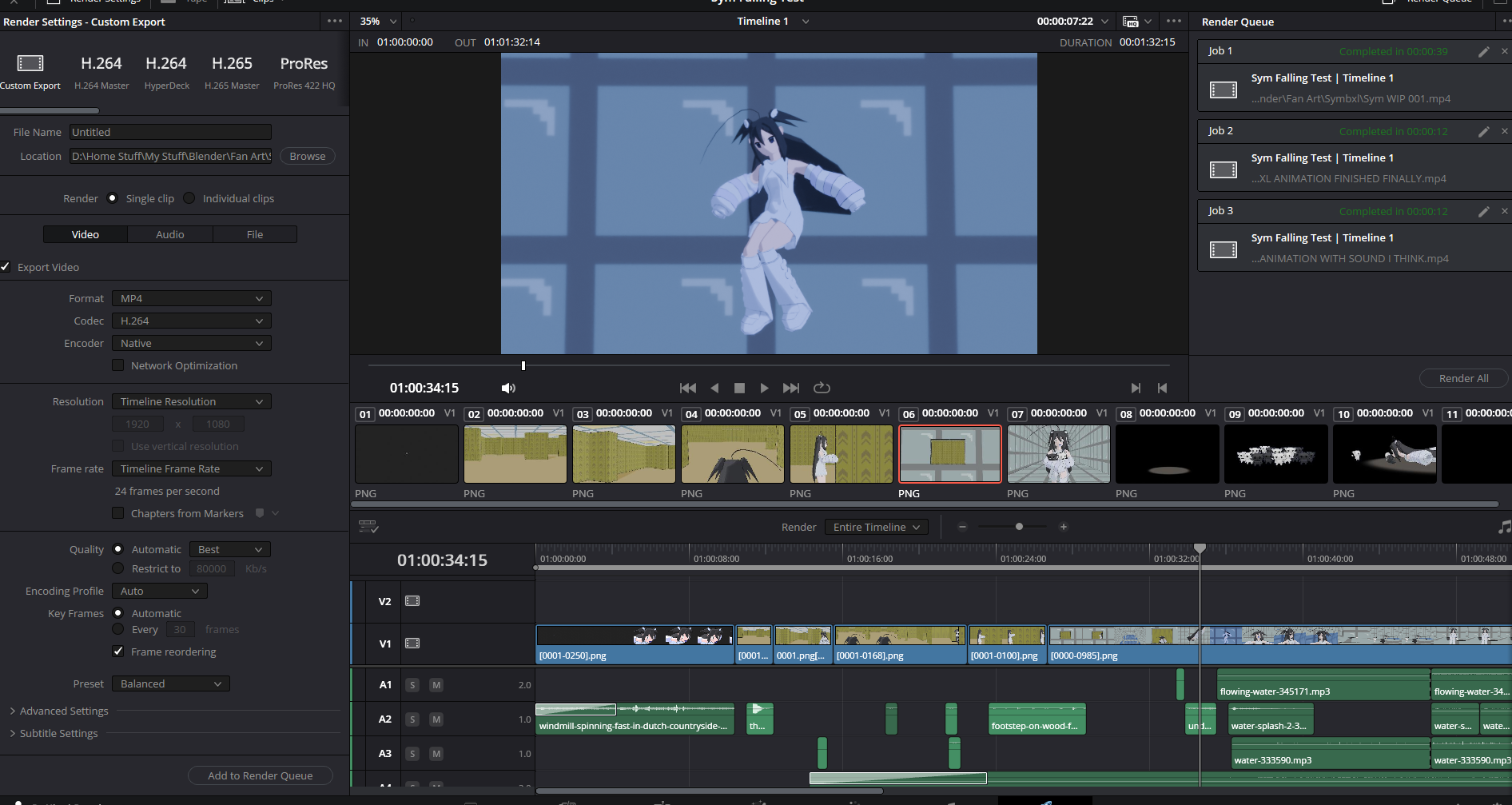
Task: Switch to the Video tab
Action: click(x=86, y=234)
